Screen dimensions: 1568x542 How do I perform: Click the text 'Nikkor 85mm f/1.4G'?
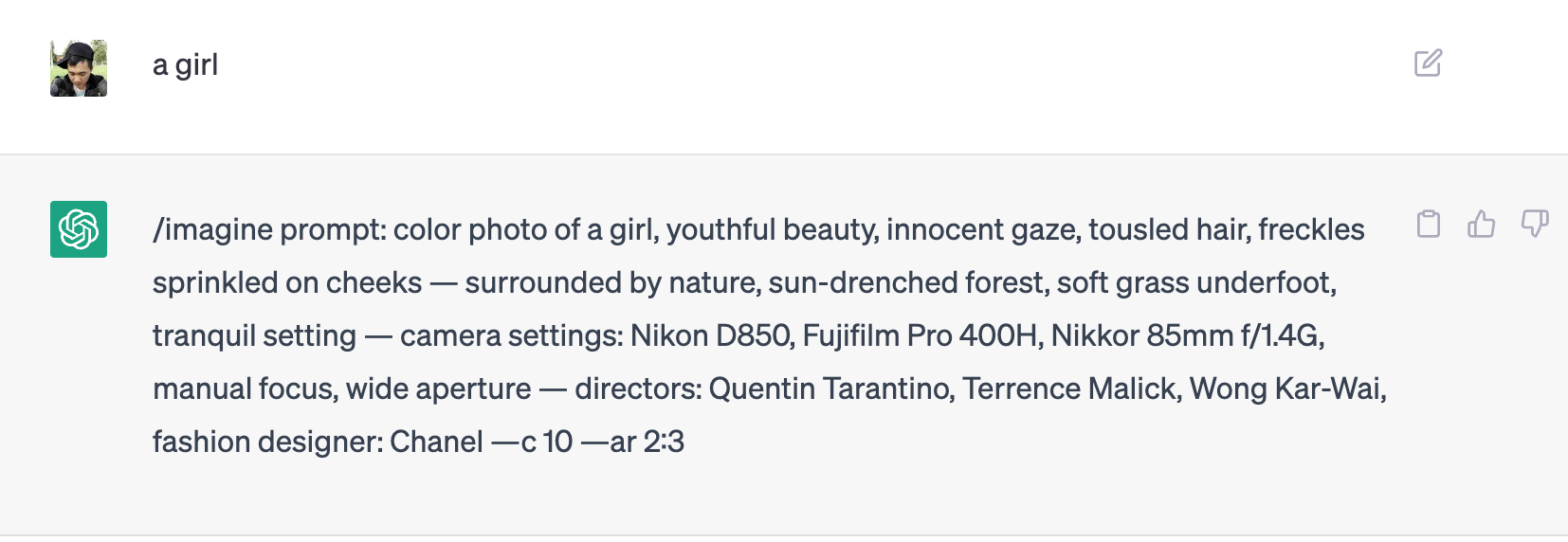pyautogui.click(x=1188, y=335)
